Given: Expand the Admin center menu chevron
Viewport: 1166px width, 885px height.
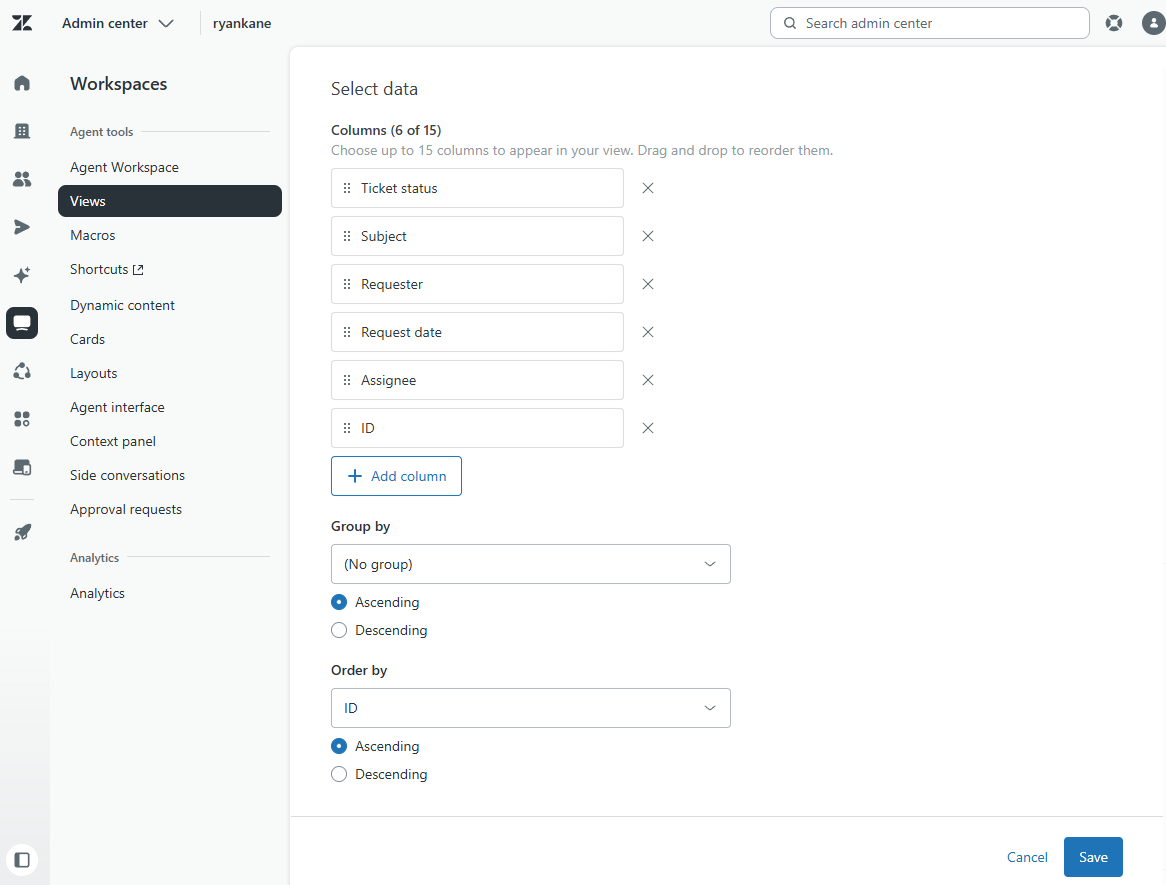Looking at the screenshot, I should pyautogui.click(x=166, y=22).
